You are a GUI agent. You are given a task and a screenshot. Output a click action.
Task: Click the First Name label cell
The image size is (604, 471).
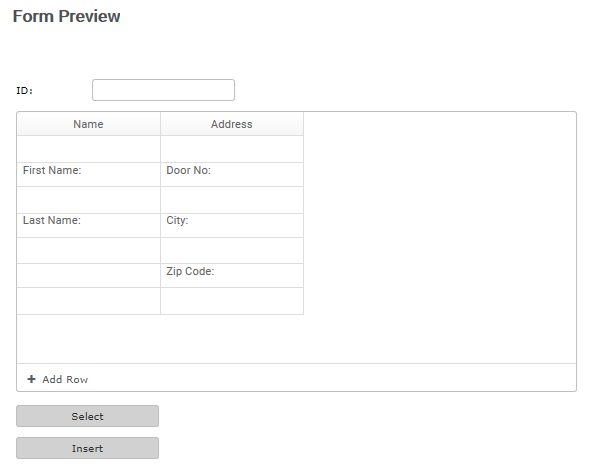89,174
